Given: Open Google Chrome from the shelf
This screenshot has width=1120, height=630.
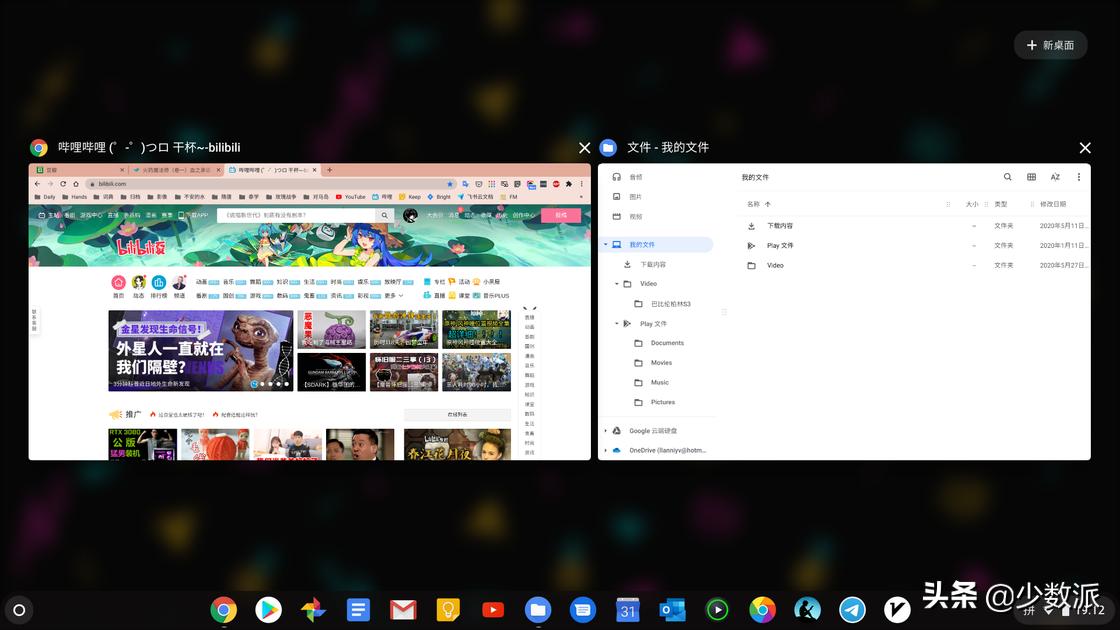Looking at the screenshot, I should (x=224, y=610).
